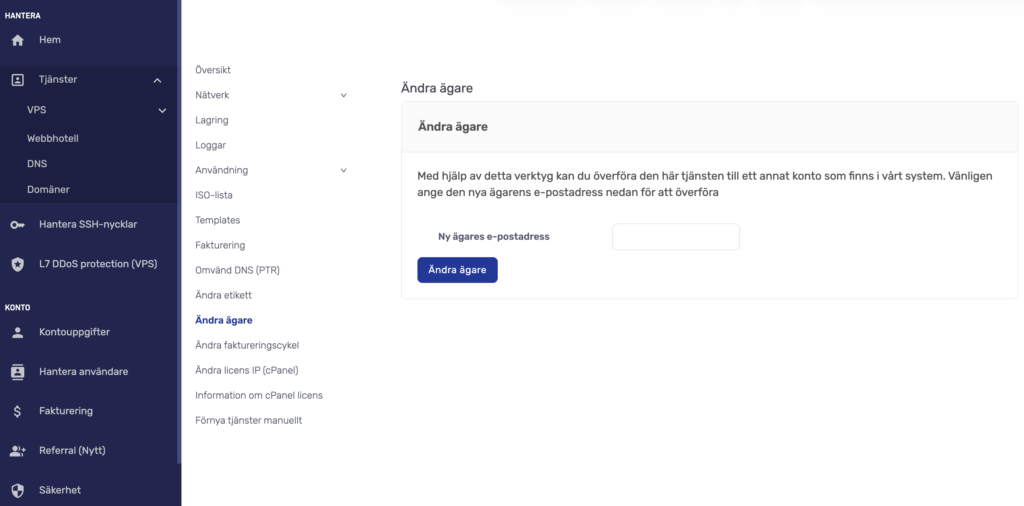Click the Hantera användare icon
The image size is (1024, 506).
tap(17, 371)
